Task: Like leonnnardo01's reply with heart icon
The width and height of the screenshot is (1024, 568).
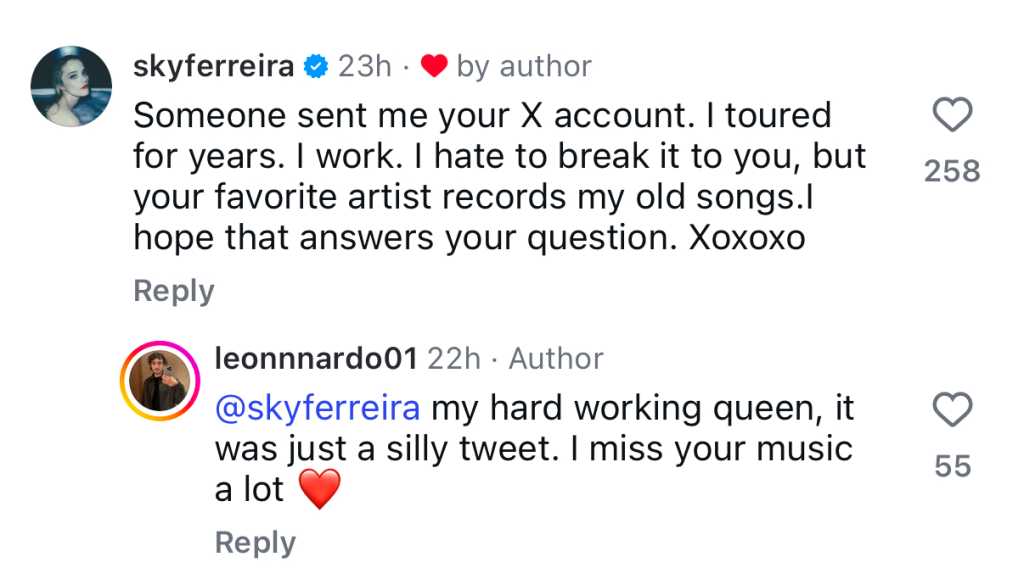Action: (x=952, y=410)
